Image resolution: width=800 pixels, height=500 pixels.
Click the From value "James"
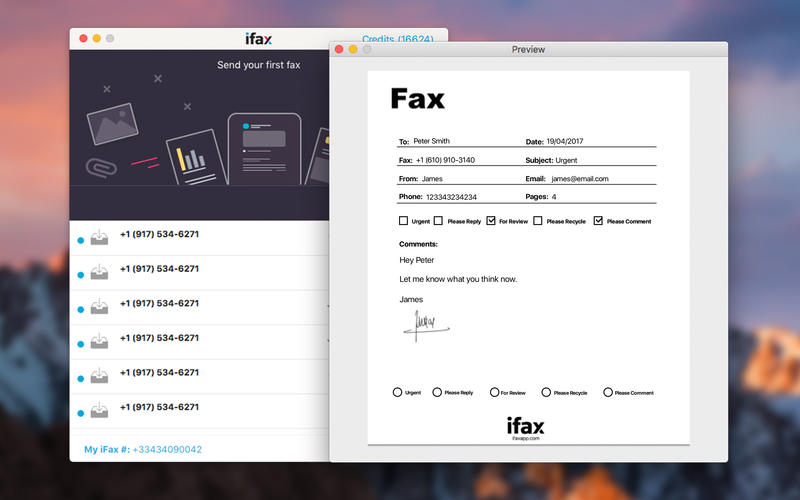pos(432,179)
